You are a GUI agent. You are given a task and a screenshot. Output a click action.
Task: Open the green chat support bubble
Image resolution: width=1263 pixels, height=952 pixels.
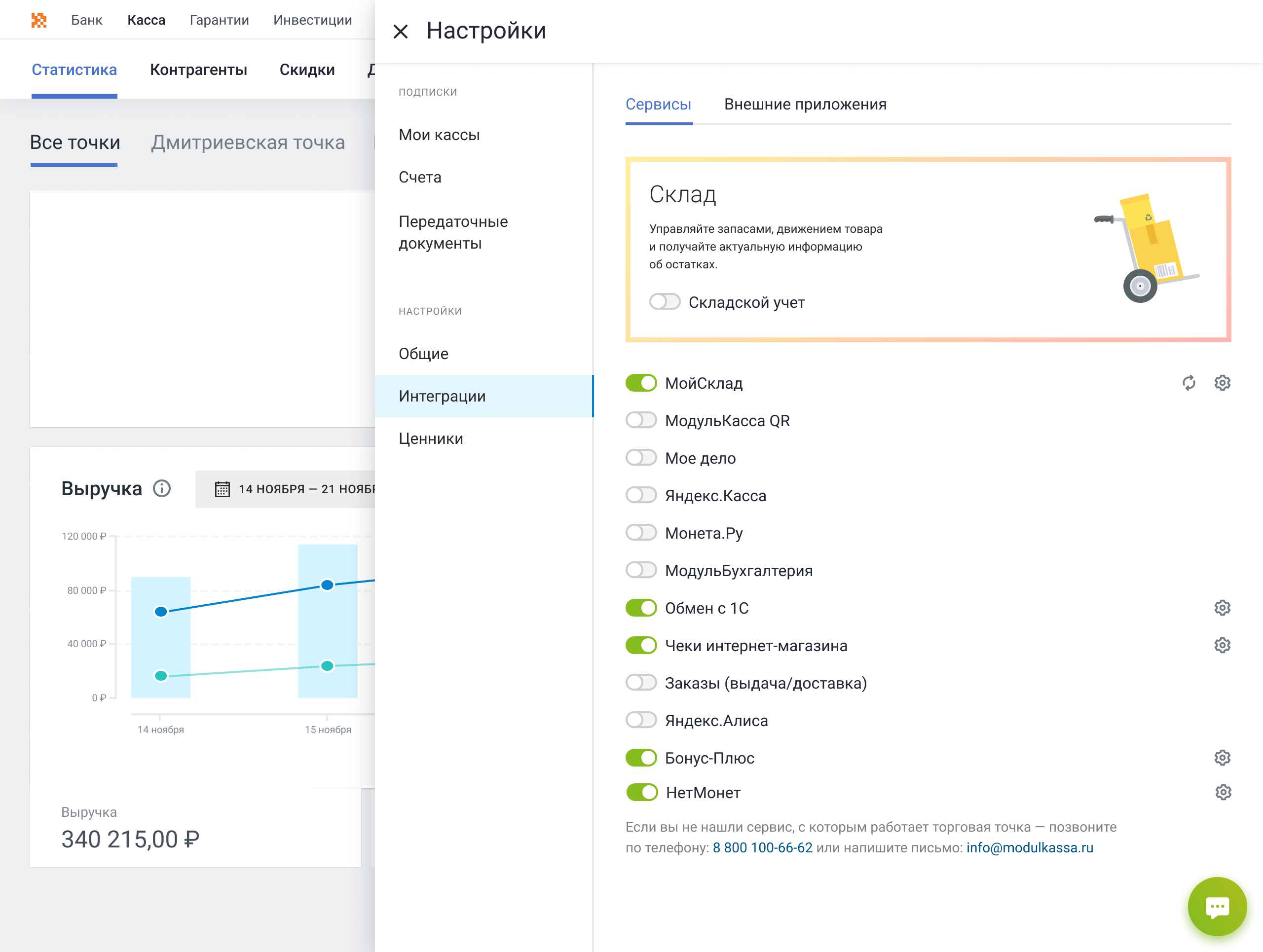pos(1217,906)
